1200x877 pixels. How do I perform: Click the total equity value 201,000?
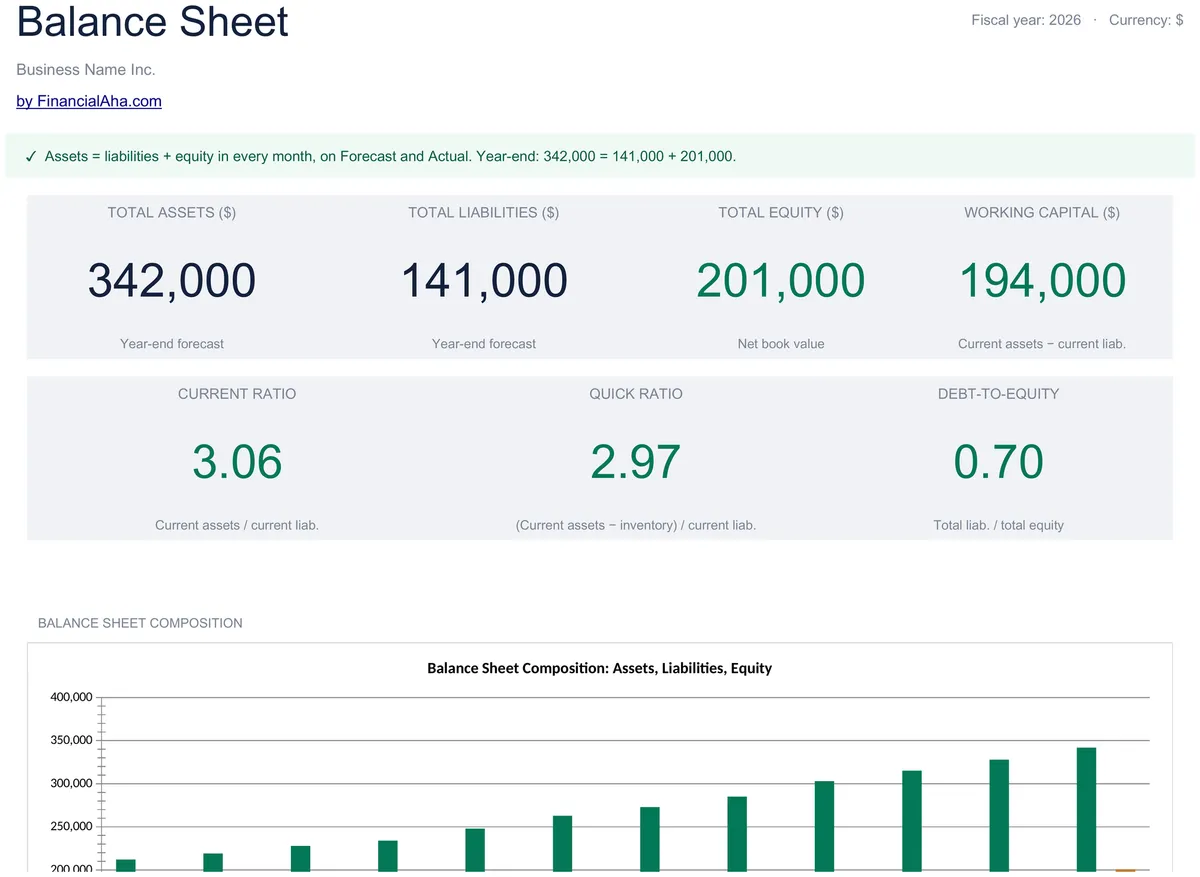click(781, 280)
